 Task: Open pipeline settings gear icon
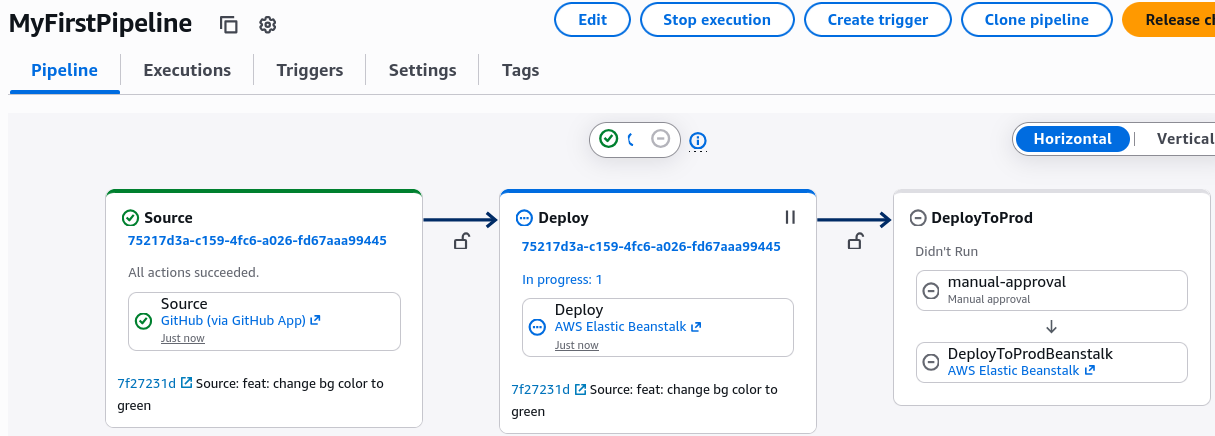tap(267, 24)
